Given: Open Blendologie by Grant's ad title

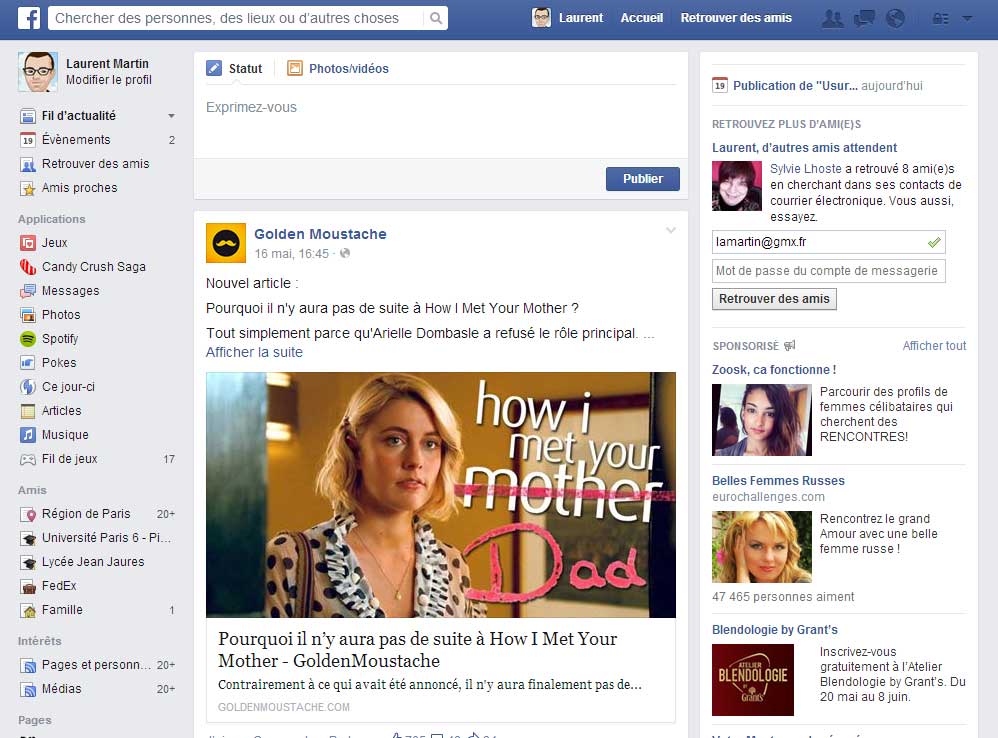Looking at the screenshot, I should click(775, 630).
